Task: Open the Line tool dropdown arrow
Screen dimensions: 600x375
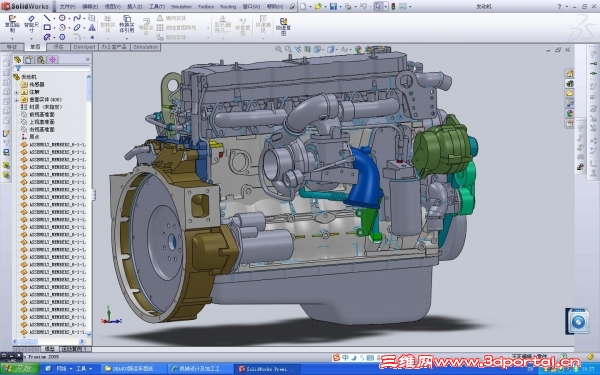Action: click(x=54, y=18)
